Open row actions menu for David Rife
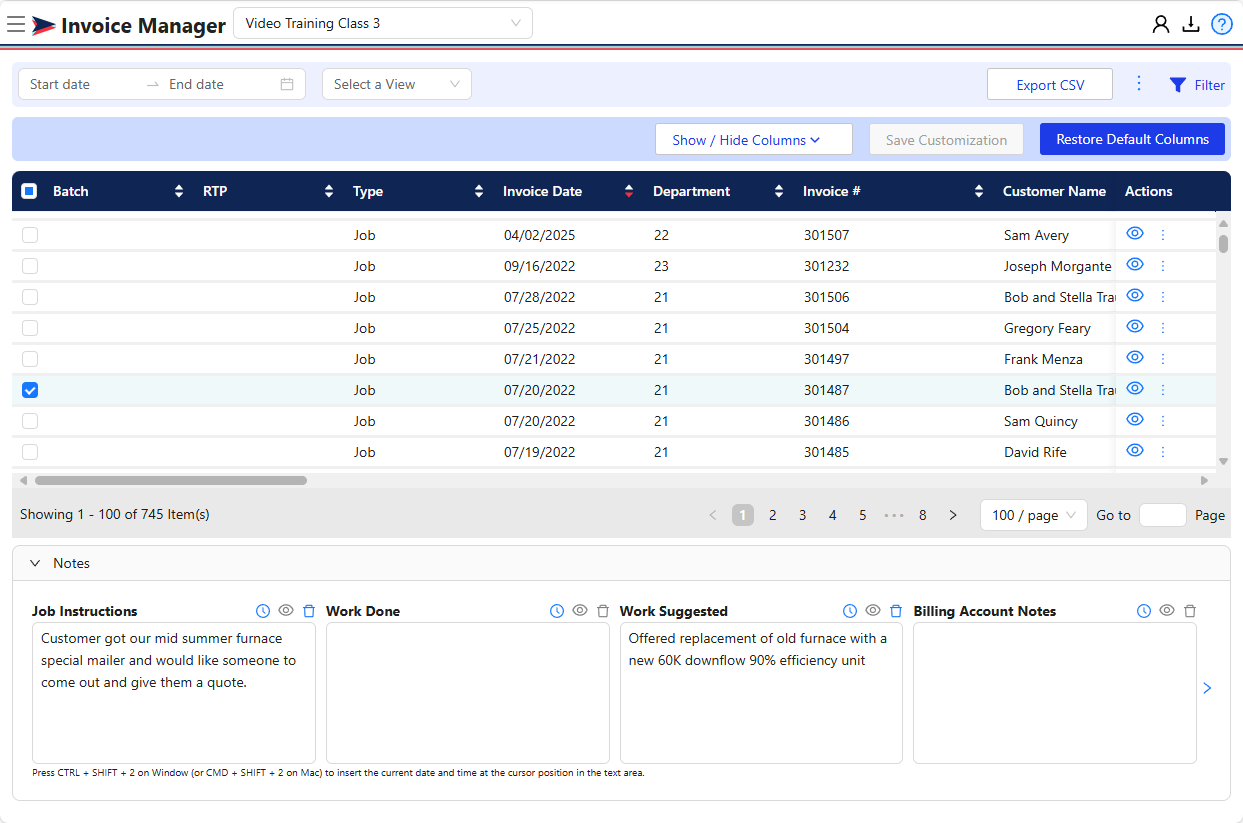This screenshot has height=823, width=1243. click(x=1163, y=452)
